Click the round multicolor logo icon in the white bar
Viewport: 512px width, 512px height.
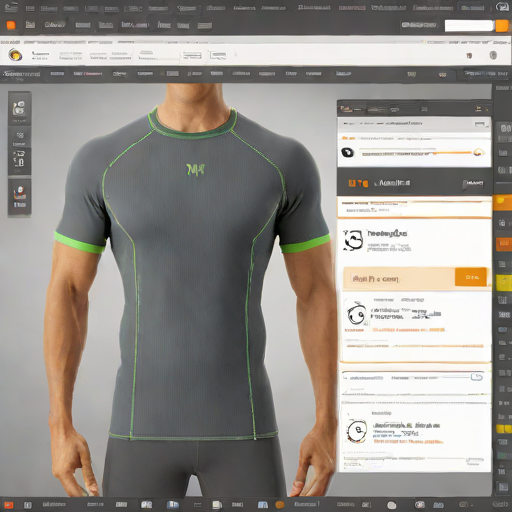(15, 54)
